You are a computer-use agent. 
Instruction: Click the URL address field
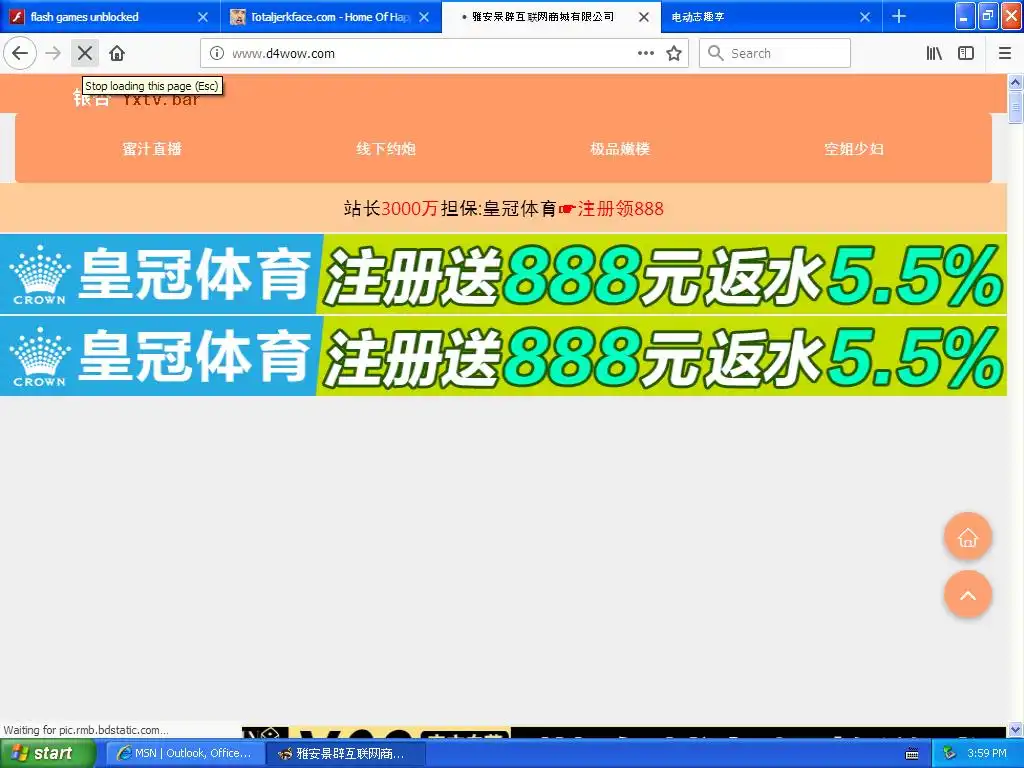(431, 54)
